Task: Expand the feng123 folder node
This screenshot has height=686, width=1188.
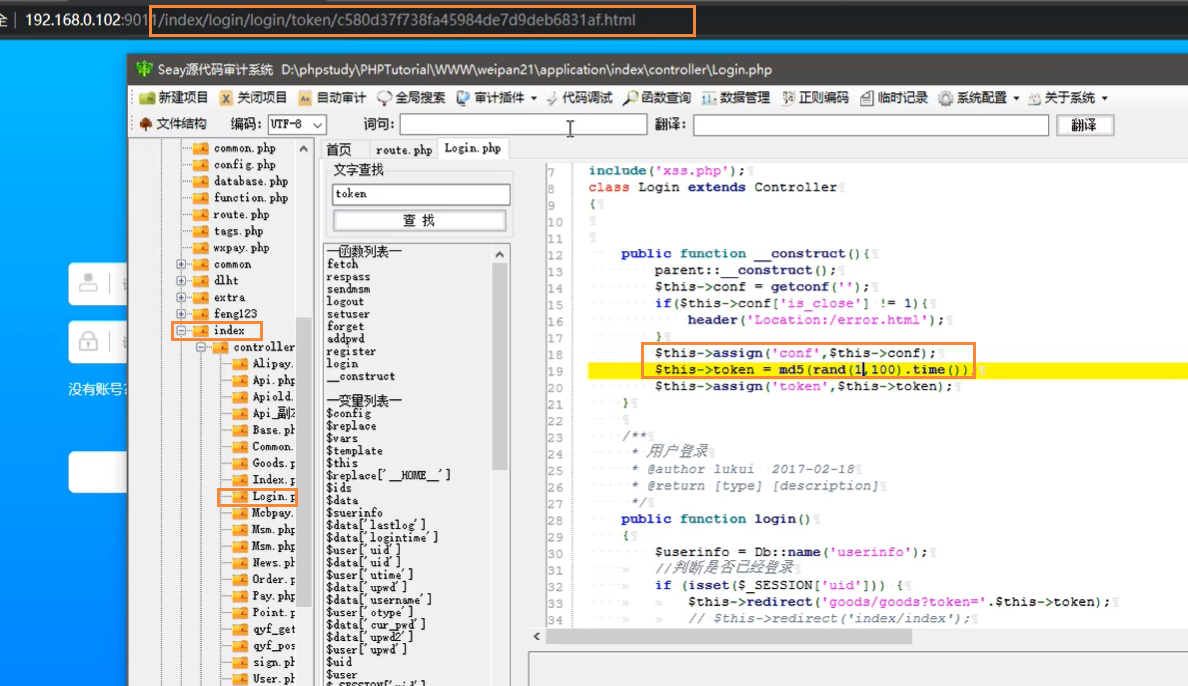Action: (x=181, y=314)
